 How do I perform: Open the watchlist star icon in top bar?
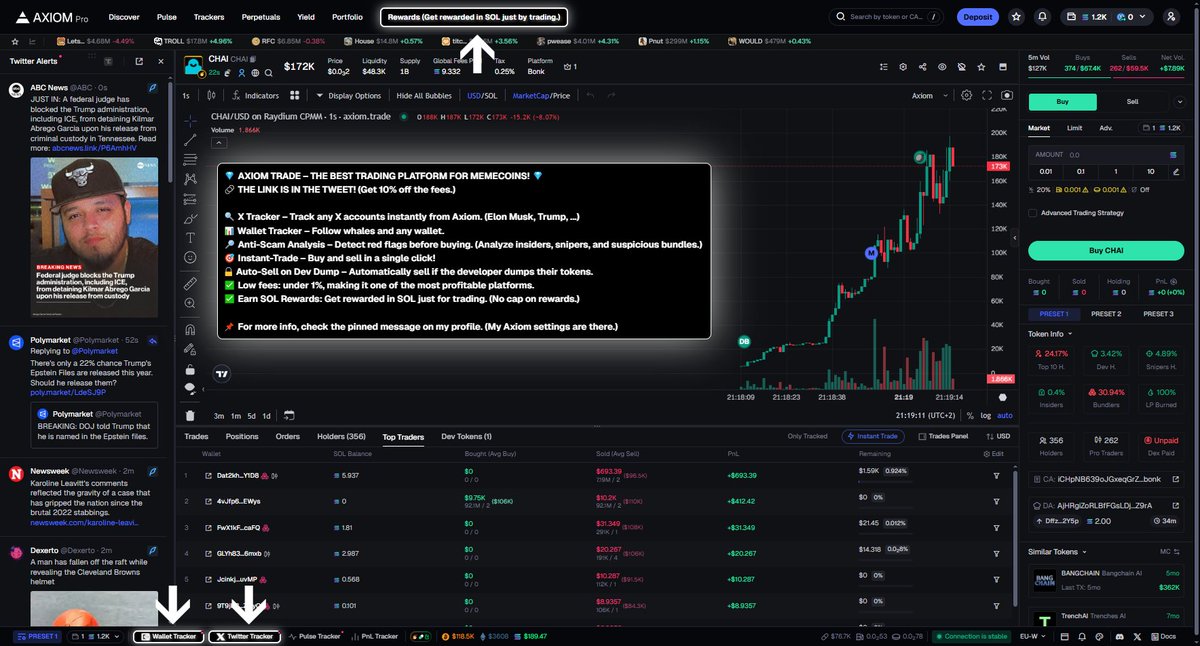(x=1016, y=17)
